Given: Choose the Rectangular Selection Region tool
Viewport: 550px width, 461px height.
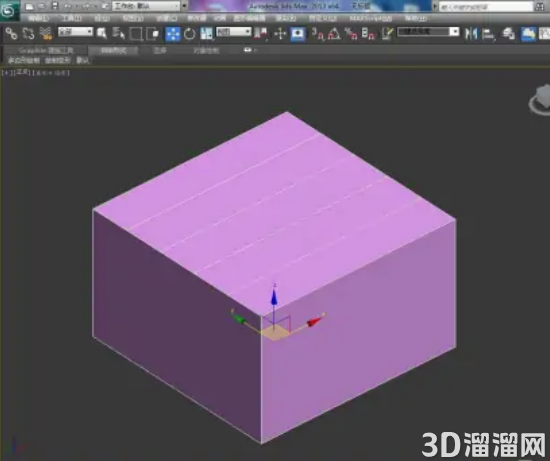Looking at the screenshot, I should tap(136, 34).
